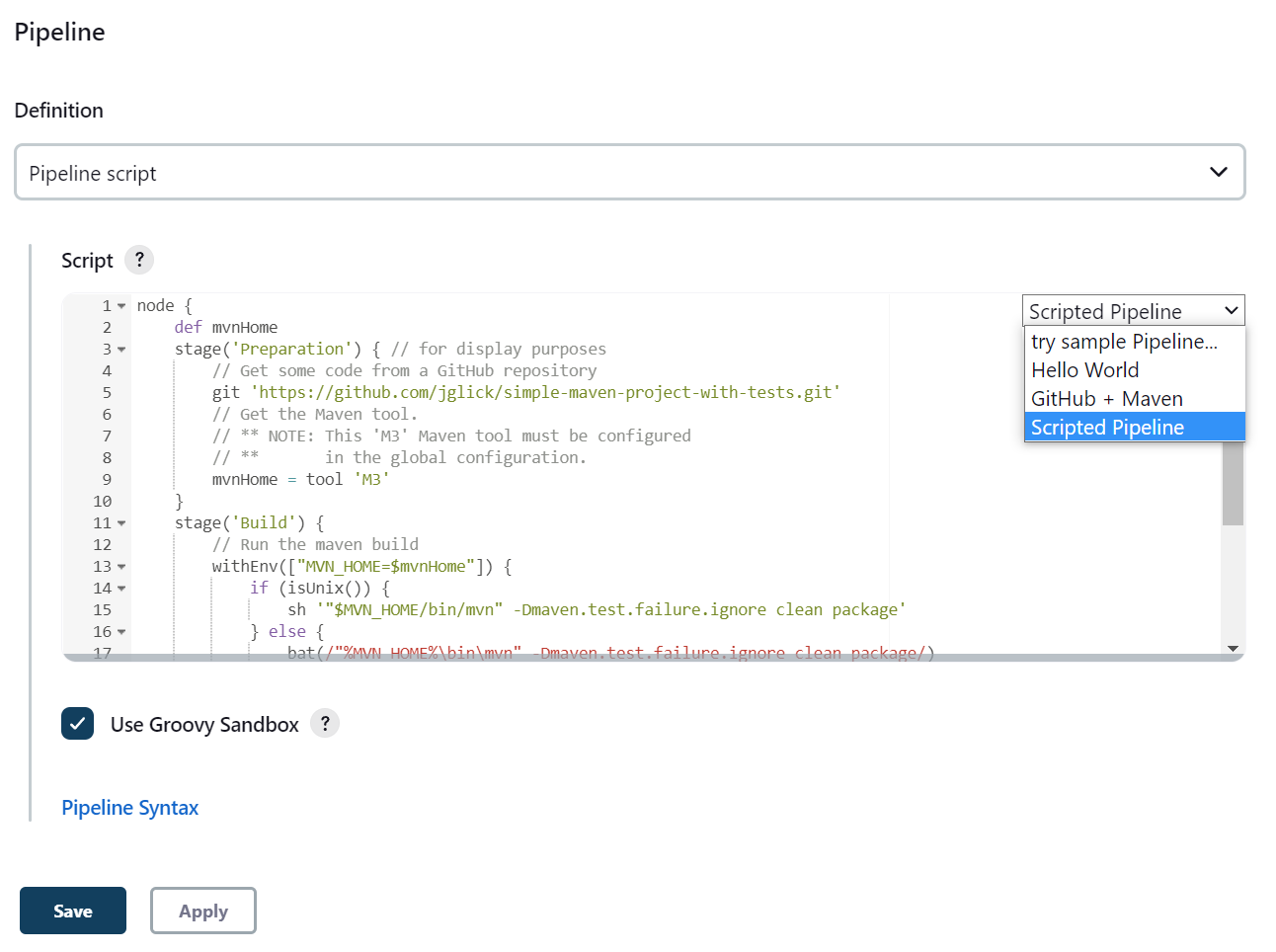1276x952 pixels.
Task: Click the help icon beside Use Groovy Sandbox
Action: (x=325, y=724)
